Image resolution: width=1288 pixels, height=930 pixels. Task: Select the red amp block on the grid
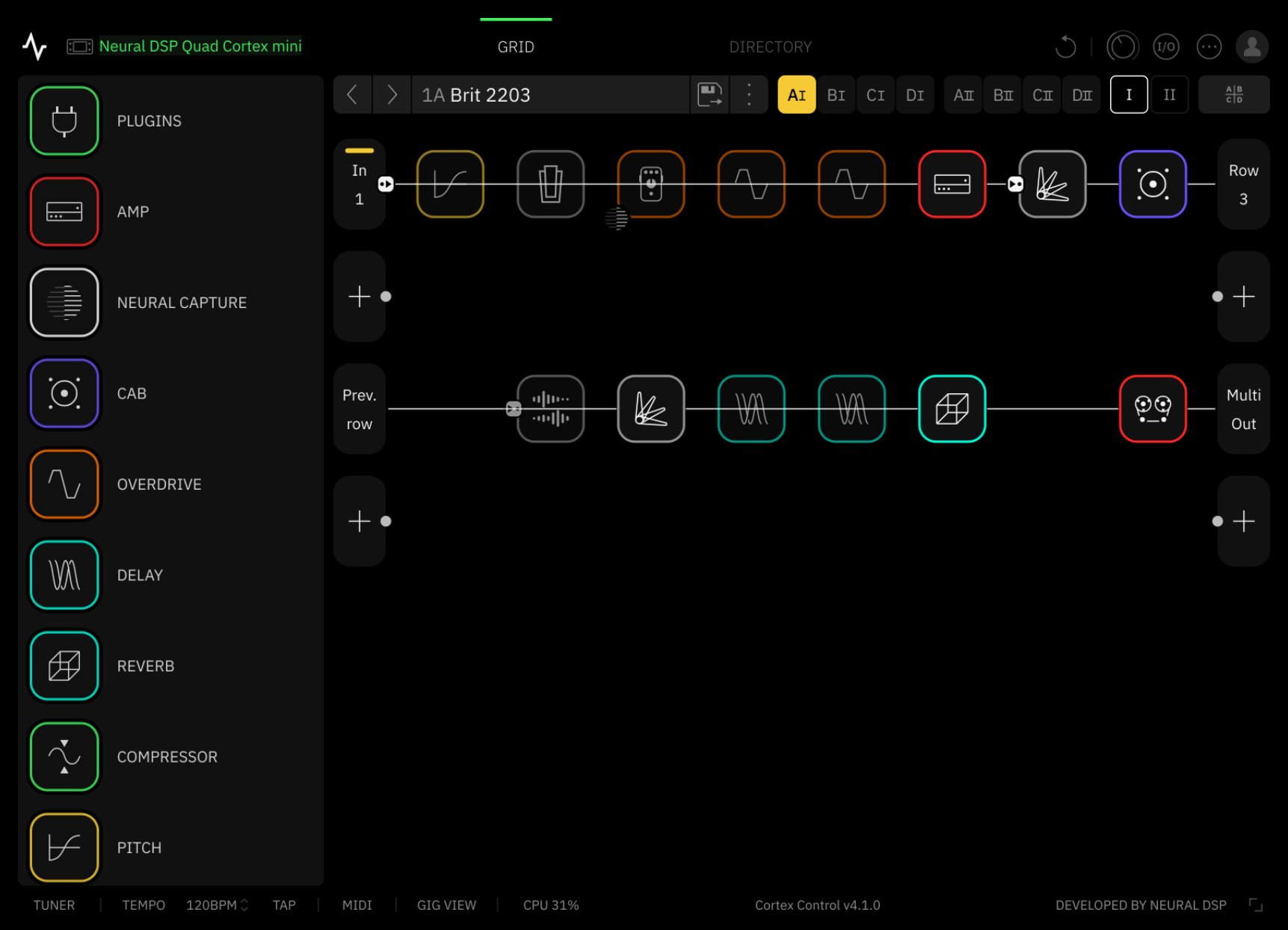952,184
